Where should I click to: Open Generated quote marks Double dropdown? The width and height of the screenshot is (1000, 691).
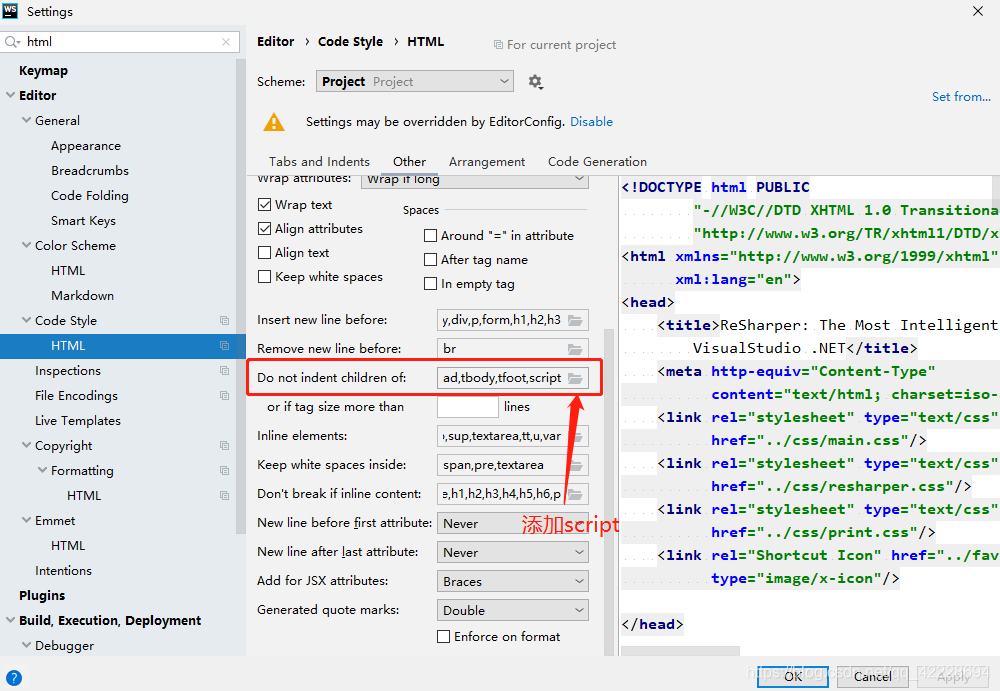pos(513,611)
